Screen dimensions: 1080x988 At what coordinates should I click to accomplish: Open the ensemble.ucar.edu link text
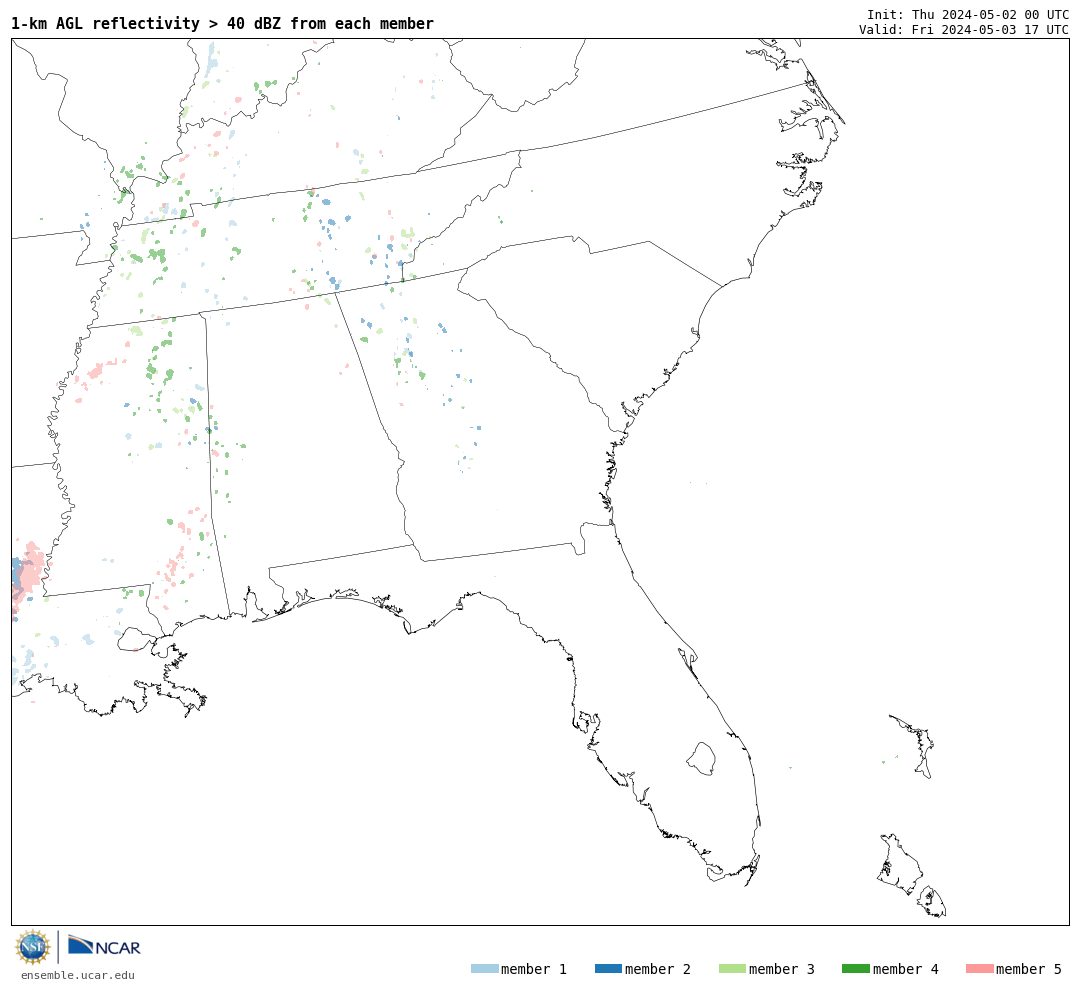(78, 975)
